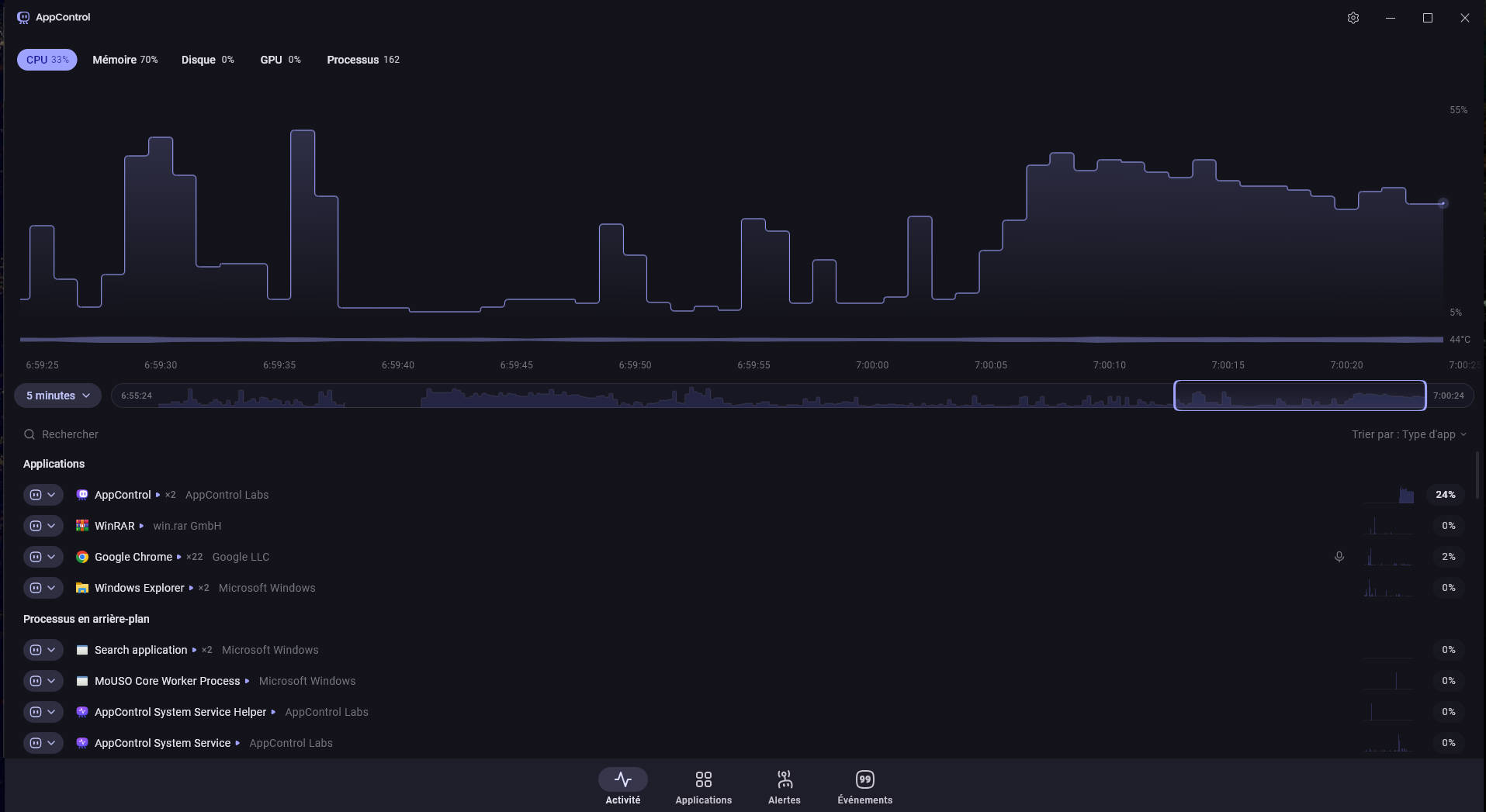Click the AppControl app icon in the Applications list
Viewport: 1486px width, 812px height.
click(82, 495)
